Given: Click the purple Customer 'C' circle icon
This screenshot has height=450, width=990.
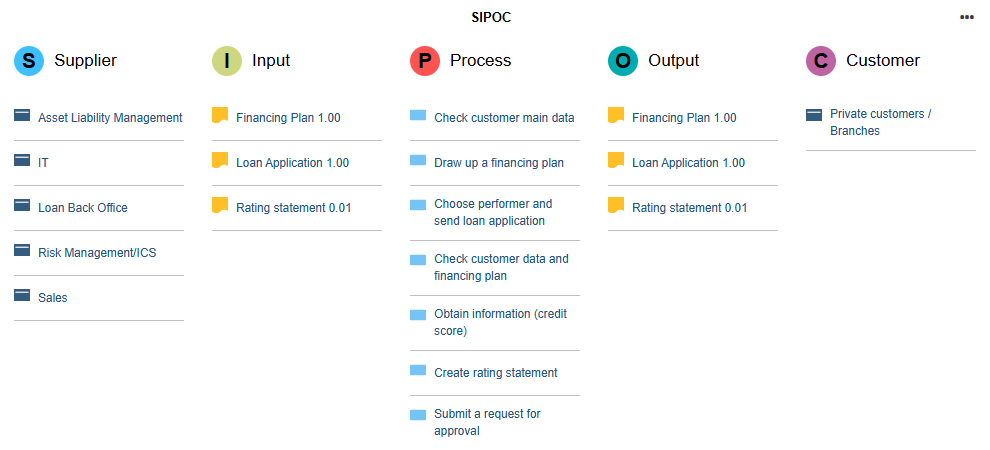Looking at the screenshot, I should point(821,61).
